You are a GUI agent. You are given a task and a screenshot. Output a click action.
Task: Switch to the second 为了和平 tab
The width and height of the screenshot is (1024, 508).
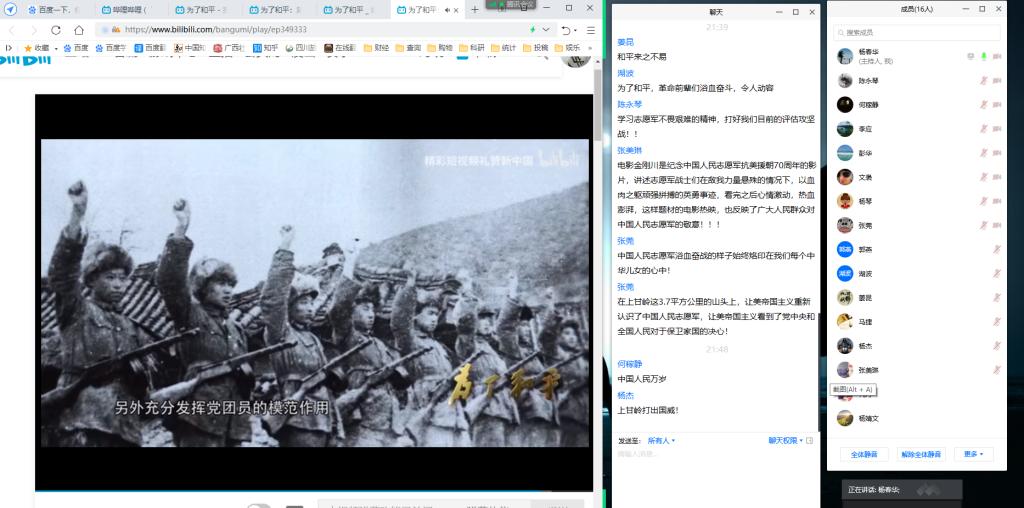276,10
